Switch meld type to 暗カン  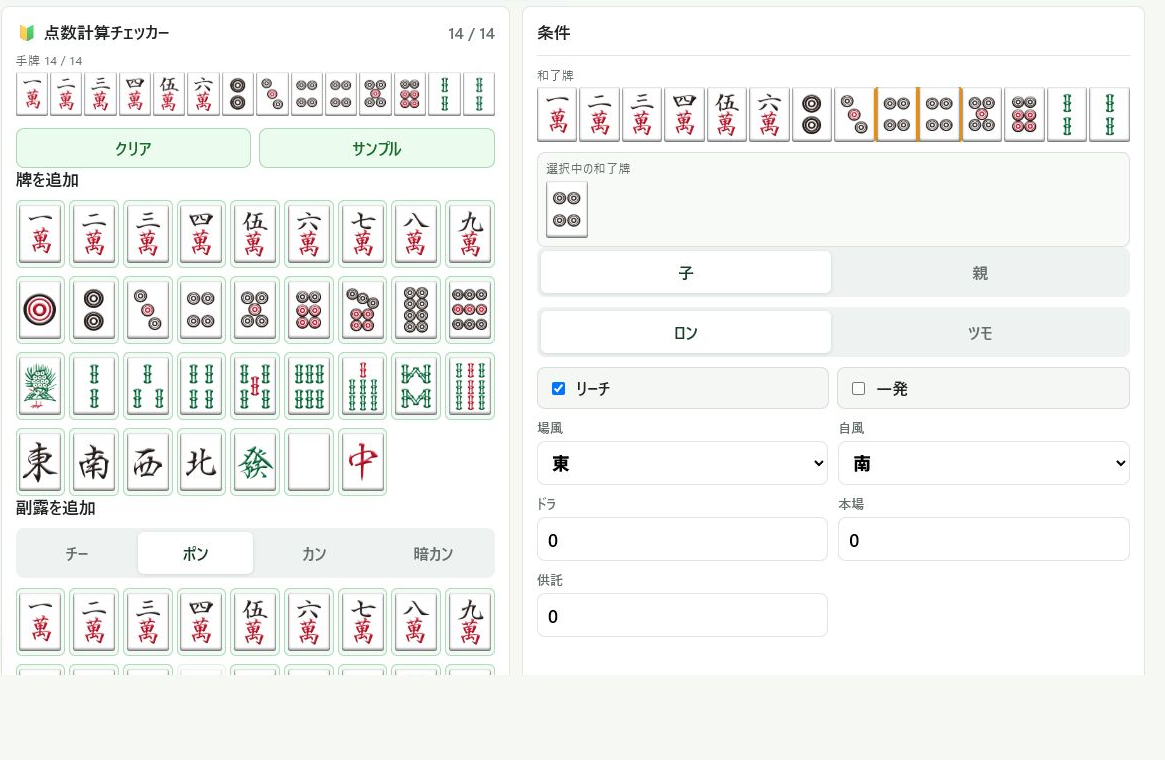(433, 553)
